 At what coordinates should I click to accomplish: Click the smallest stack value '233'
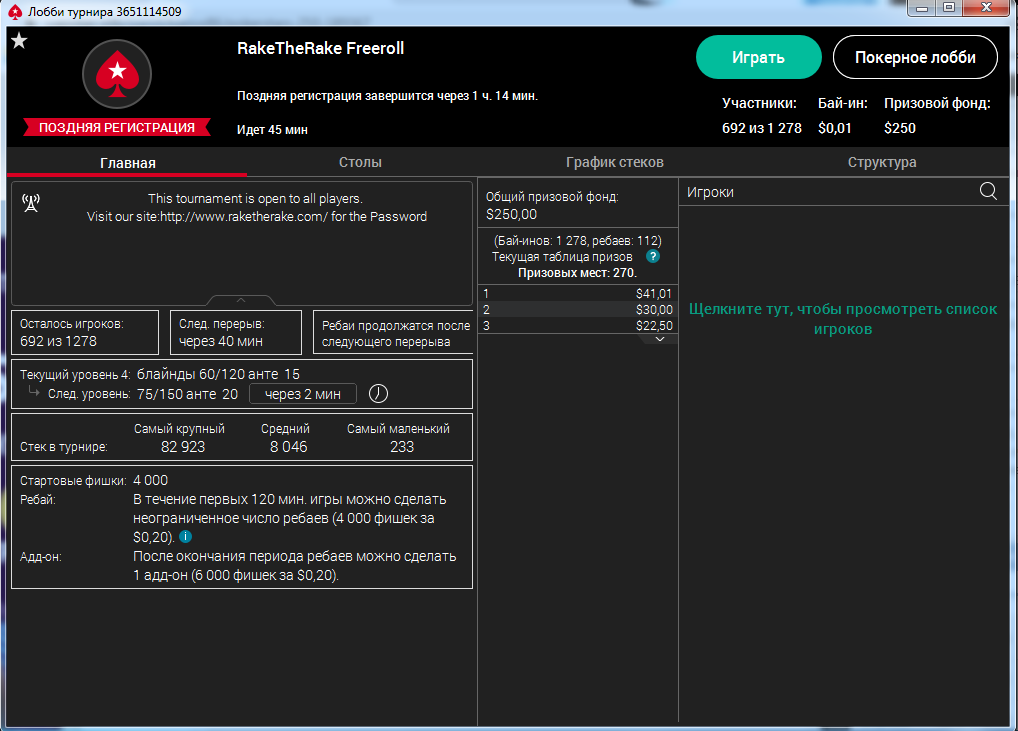pyautogui.click(x=402, y=447)
